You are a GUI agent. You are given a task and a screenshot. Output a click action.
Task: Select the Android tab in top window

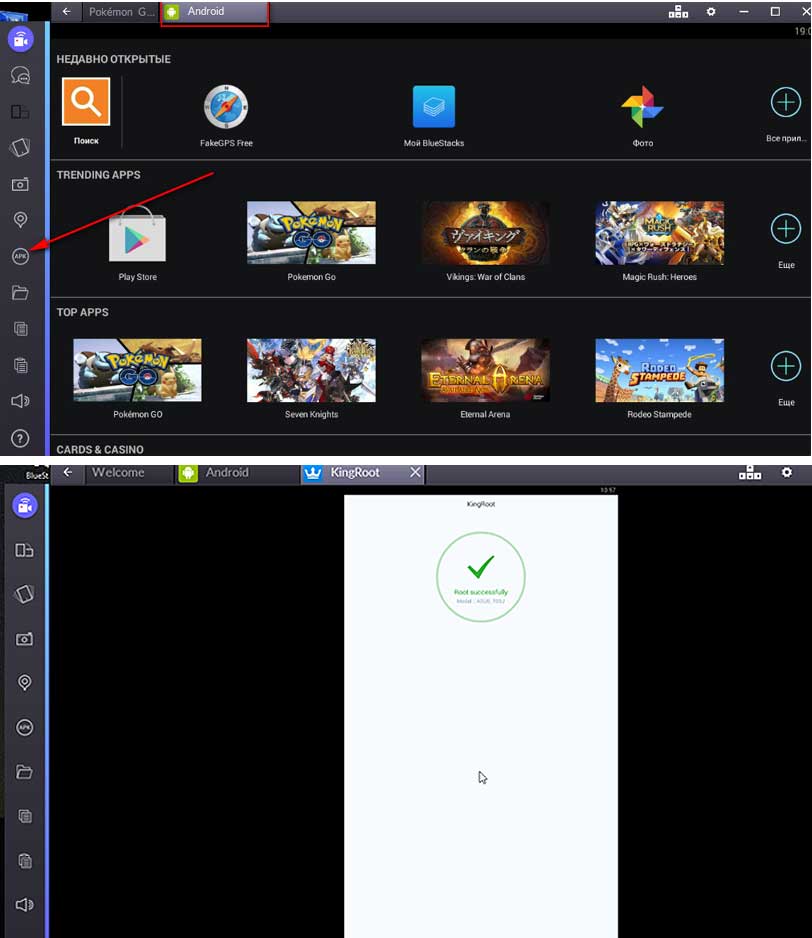coord(214,12)
